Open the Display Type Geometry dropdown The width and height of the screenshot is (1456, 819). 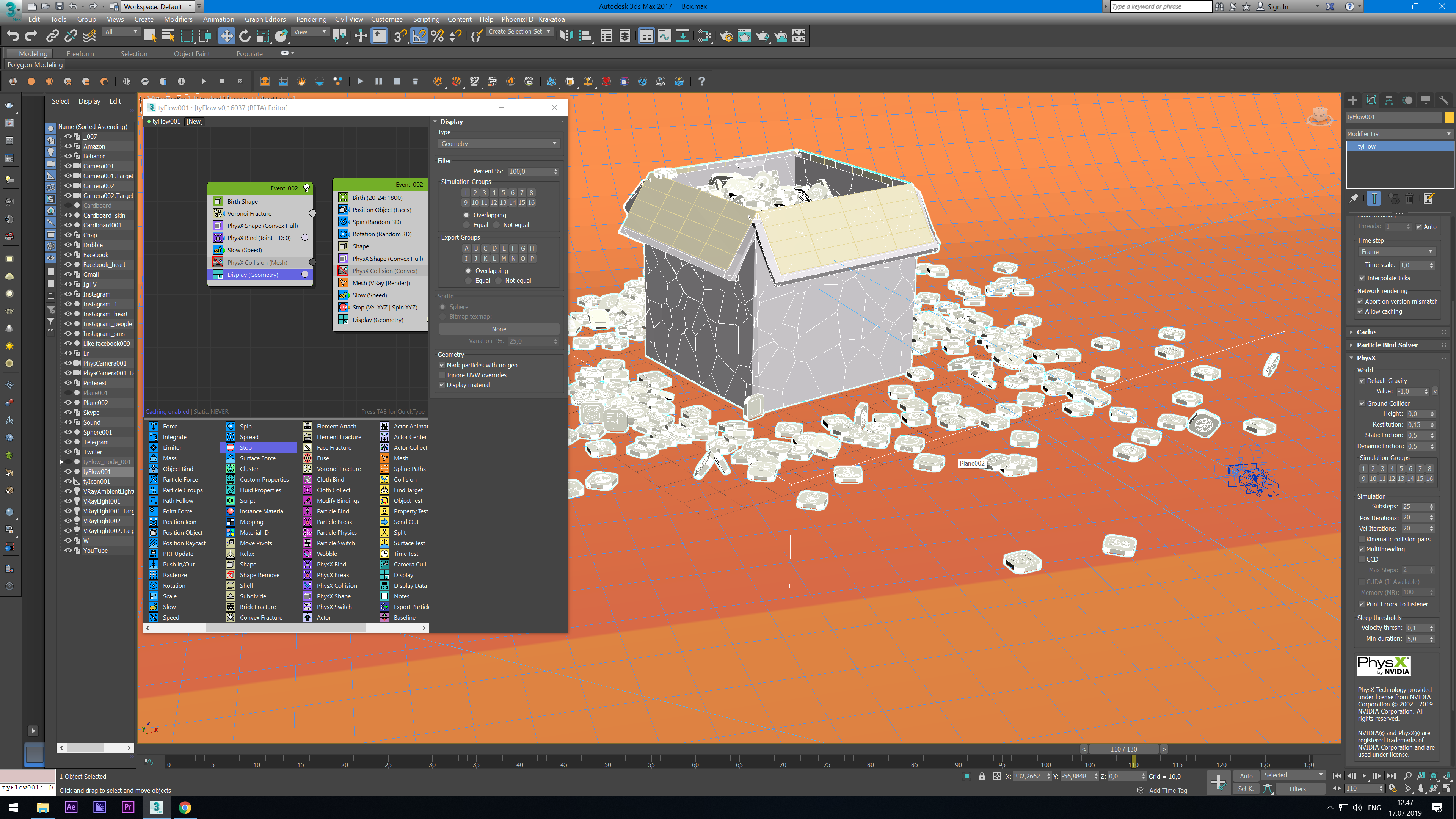[x=499, y=144]
